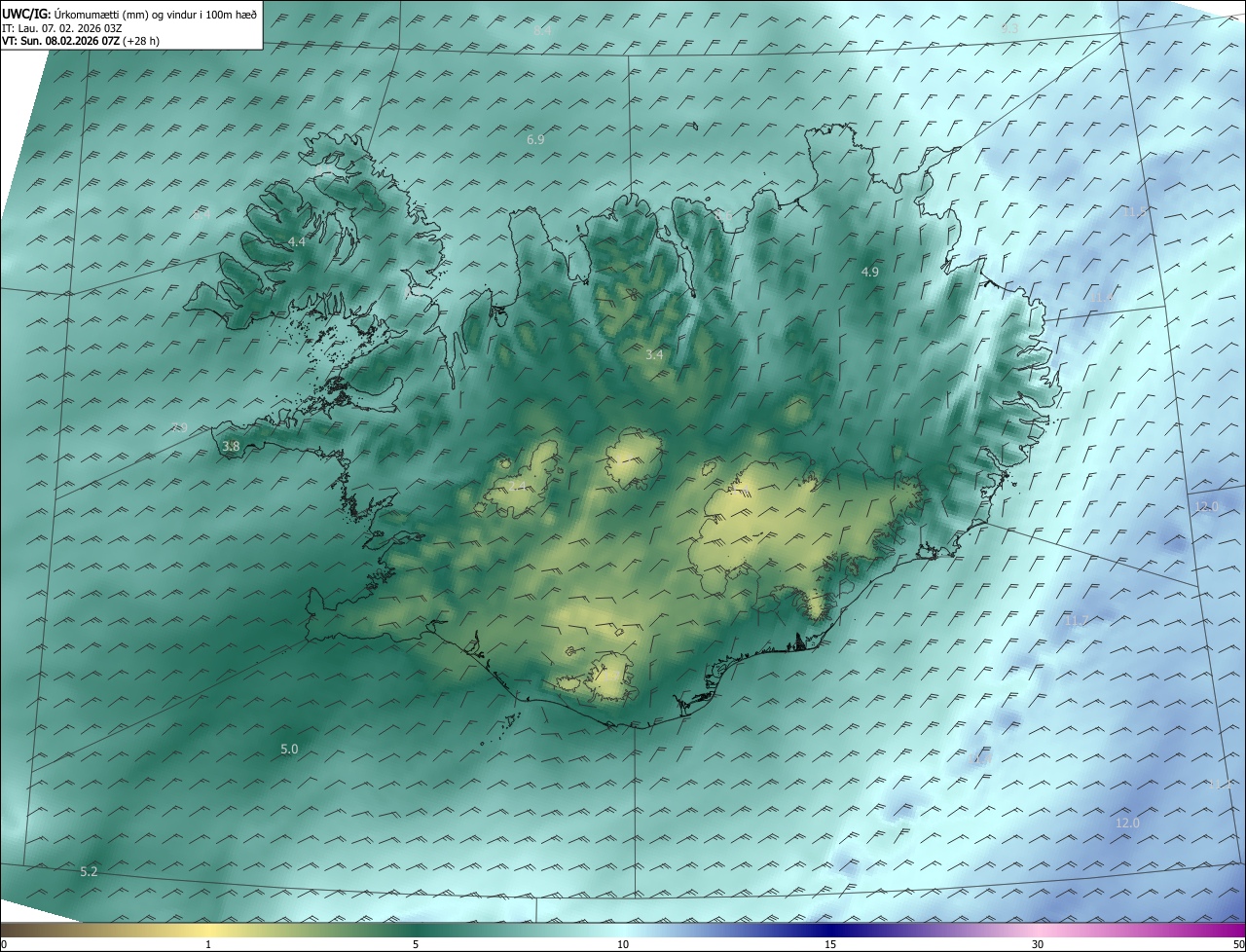The image size is (1246, 952).
Task: Click the 8.4 value label at the top edge
Action: click(x=542, y=31)
